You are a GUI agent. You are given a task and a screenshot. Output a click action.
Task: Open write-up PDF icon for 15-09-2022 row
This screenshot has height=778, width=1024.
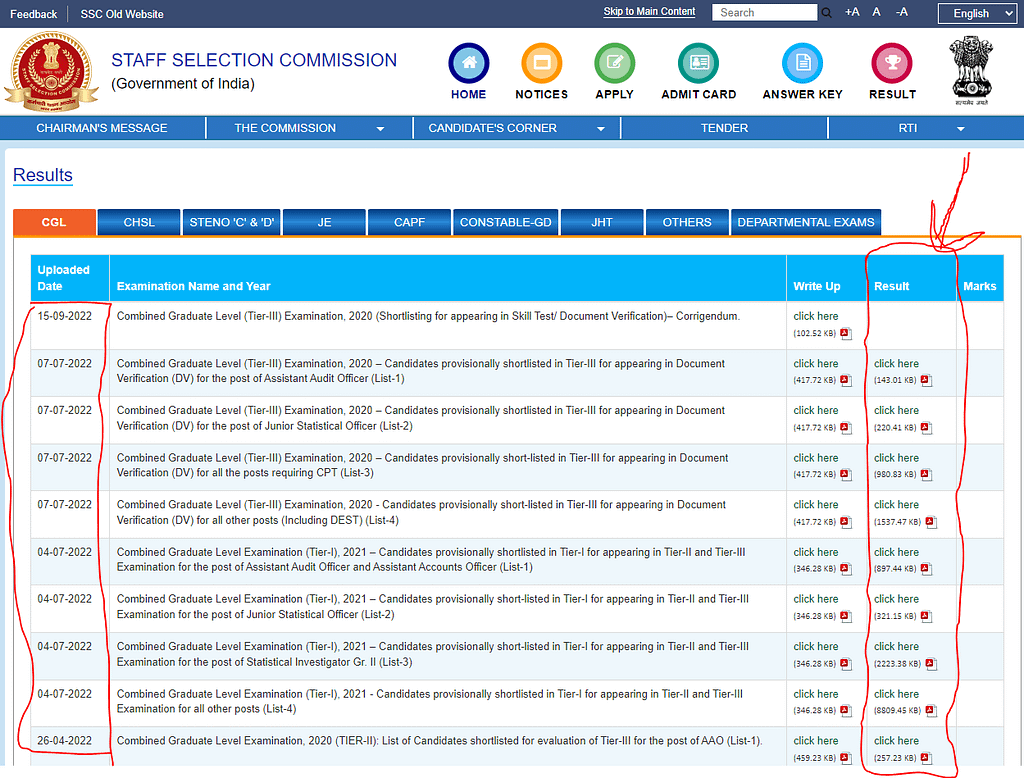pyautogui.click(x=846, y=333)
